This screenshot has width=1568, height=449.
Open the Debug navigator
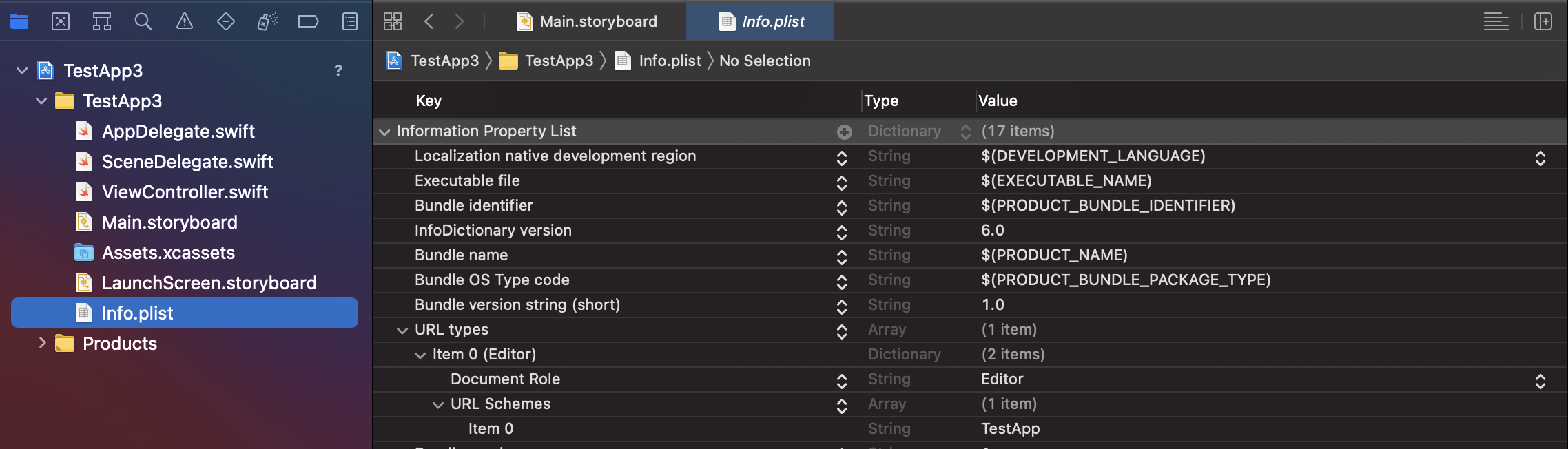[267, 22]
